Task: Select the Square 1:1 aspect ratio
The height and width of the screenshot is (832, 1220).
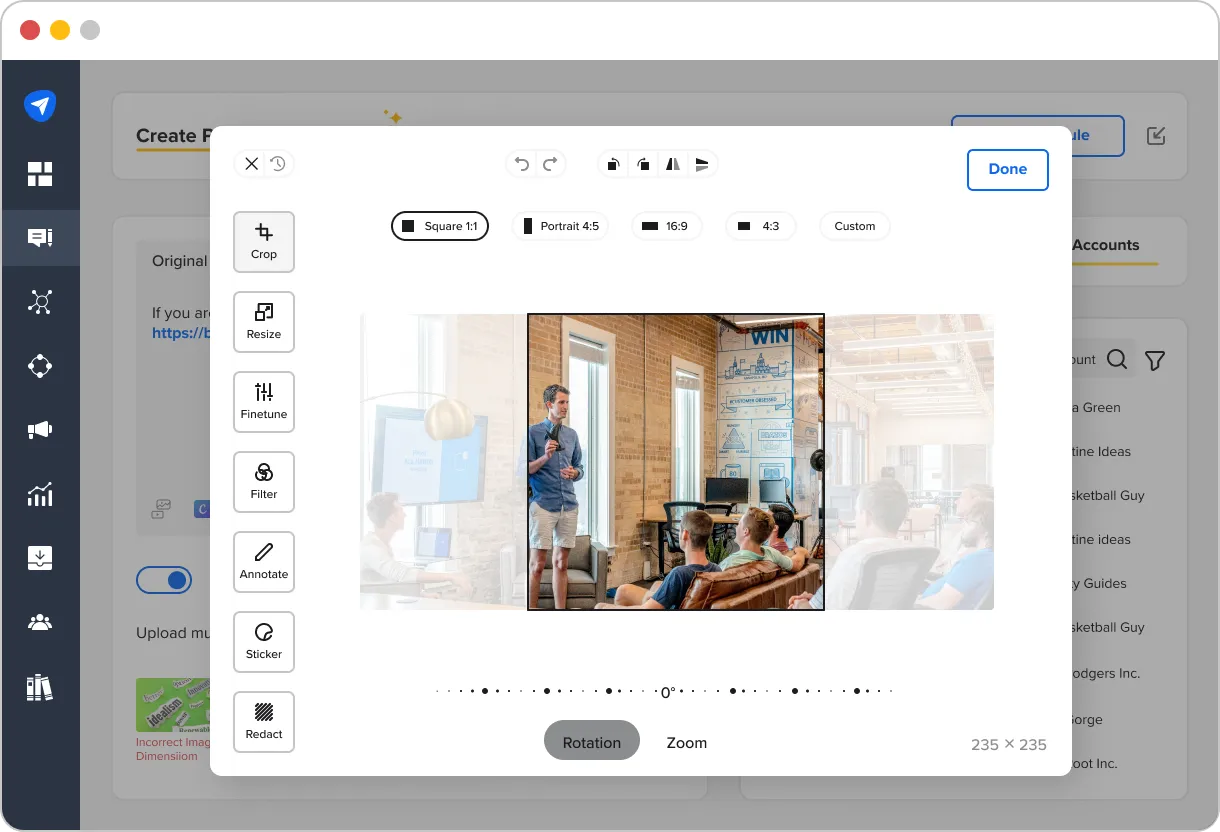Action: coord(439,226)
